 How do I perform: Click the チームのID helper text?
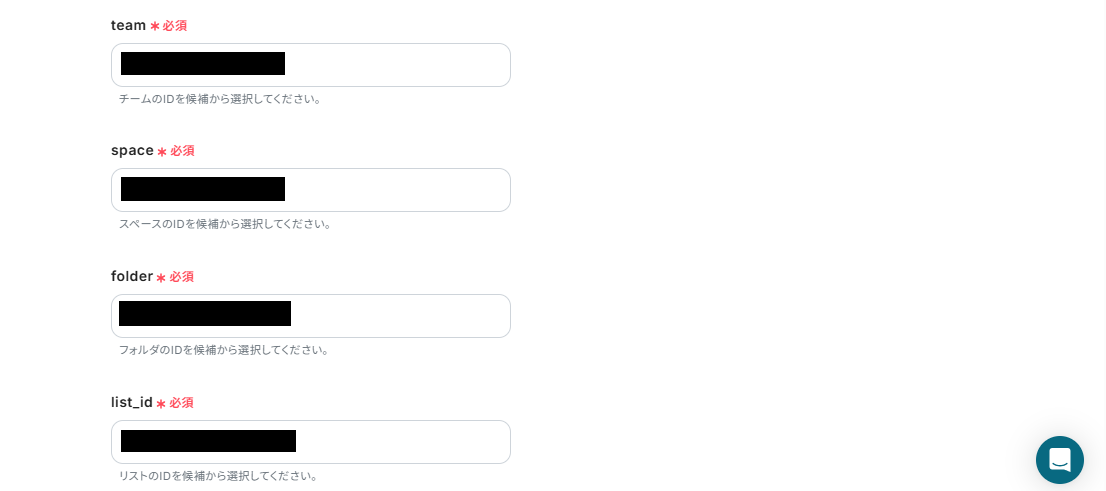[x=221, y=99]
